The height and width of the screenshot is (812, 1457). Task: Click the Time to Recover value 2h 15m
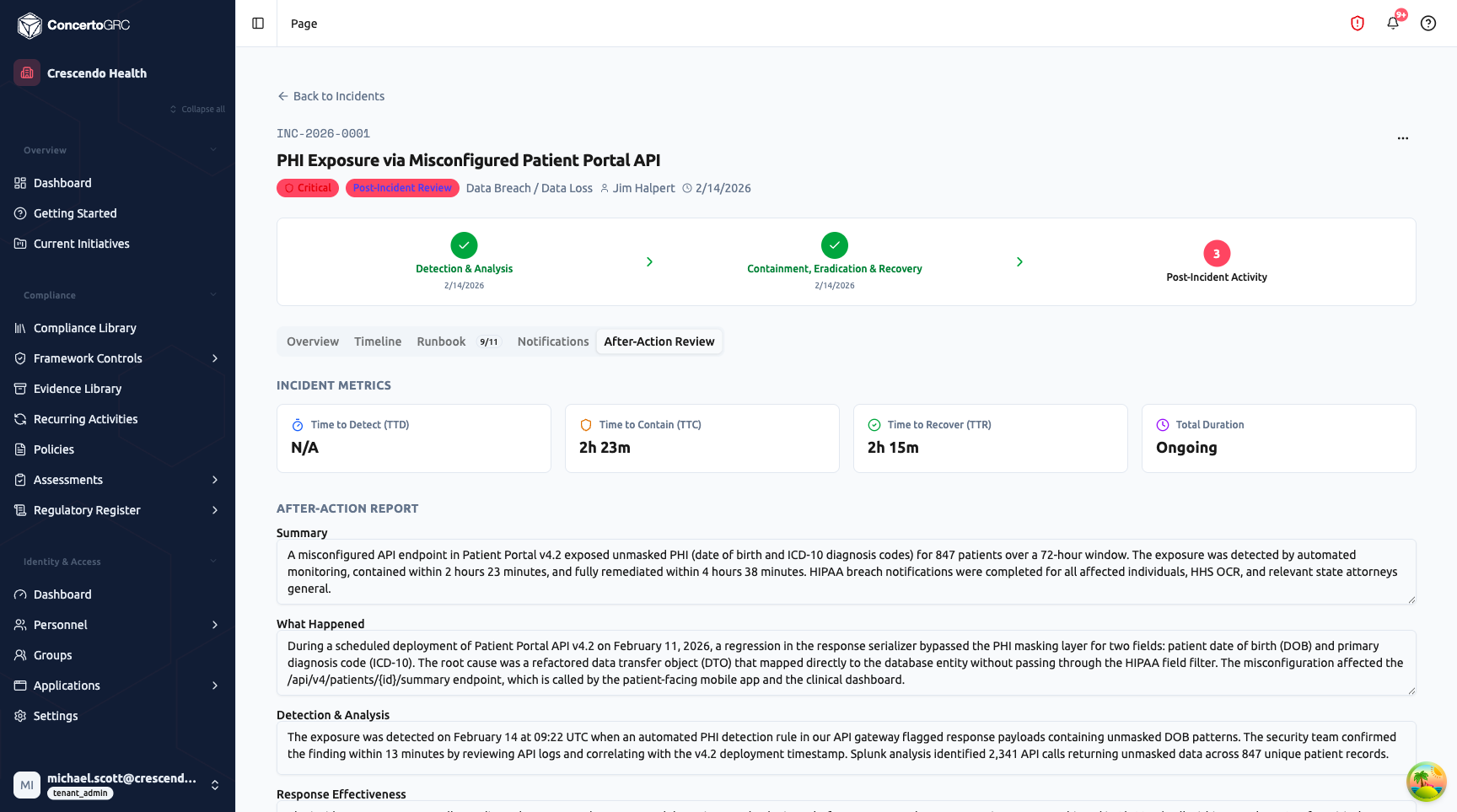pyautogui.click(x=893, y=448)
